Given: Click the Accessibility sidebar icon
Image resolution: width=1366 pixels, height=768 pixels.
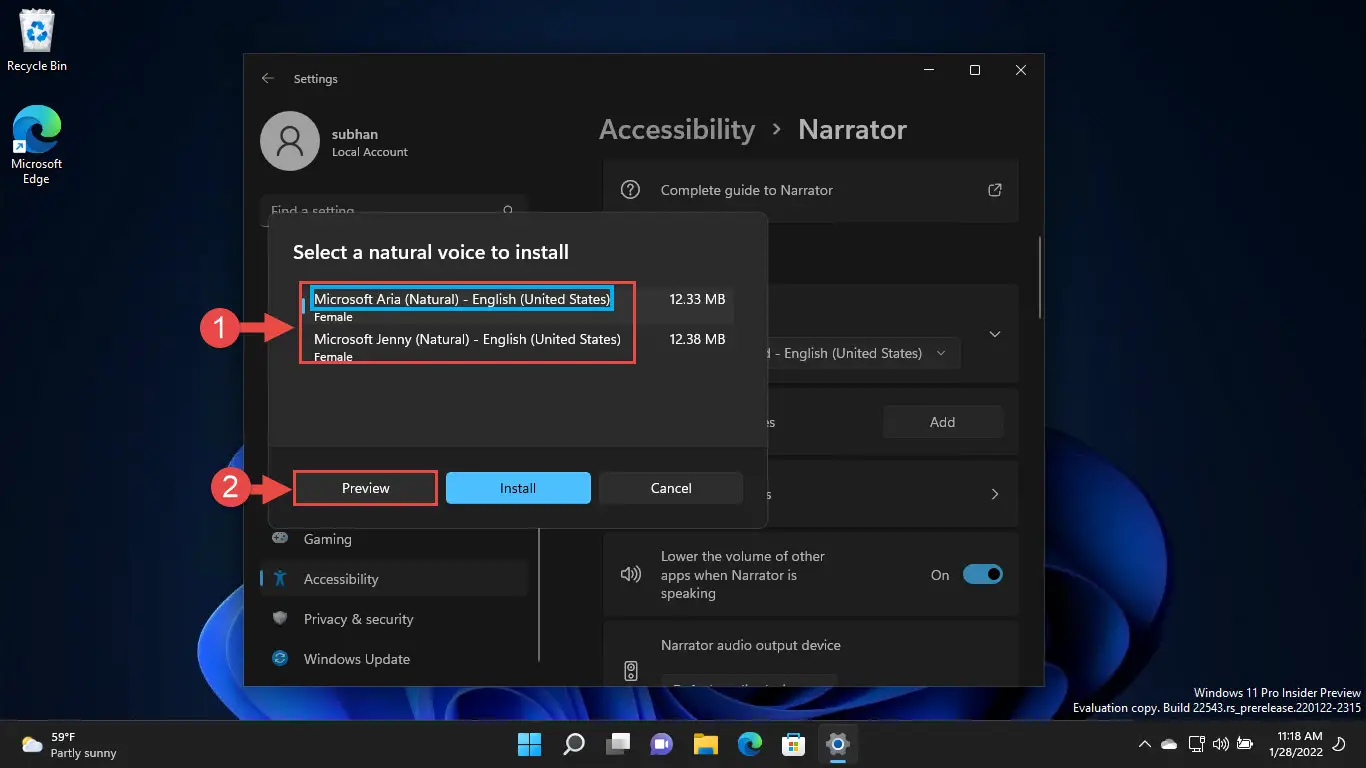Looking at the screenshot, I should click(281, 579).
